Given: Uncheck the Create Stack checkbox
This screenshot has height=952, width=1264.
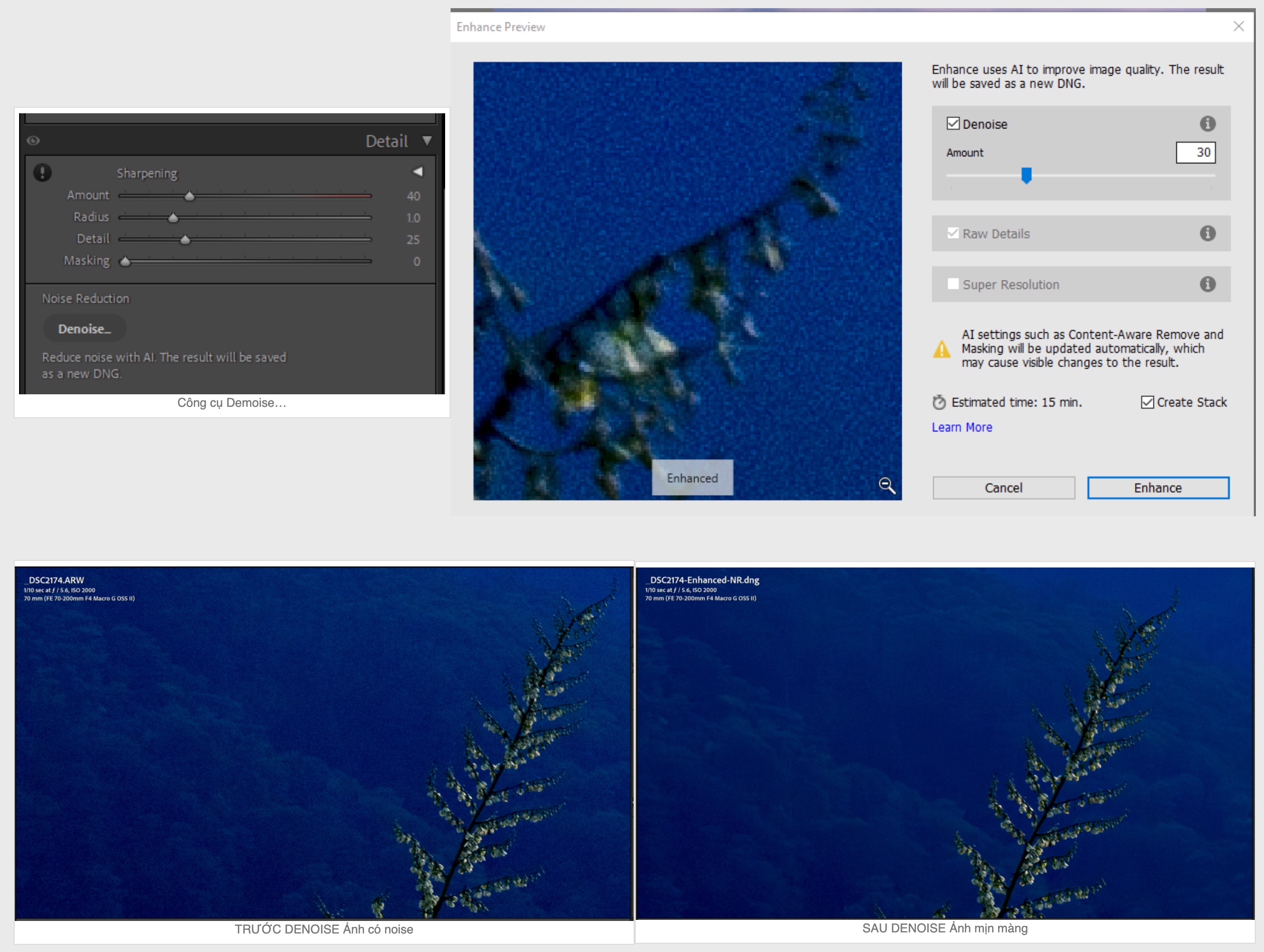Looking at the screenshot, I should click(1147, 402).
